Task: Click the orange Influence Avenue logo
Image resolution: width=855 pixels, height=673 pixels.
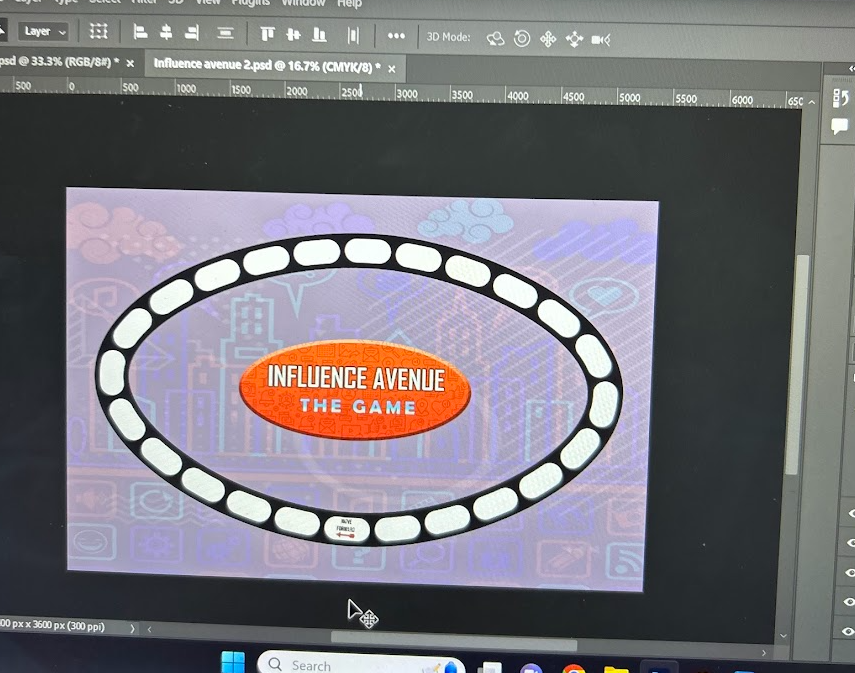Action: 355,389
